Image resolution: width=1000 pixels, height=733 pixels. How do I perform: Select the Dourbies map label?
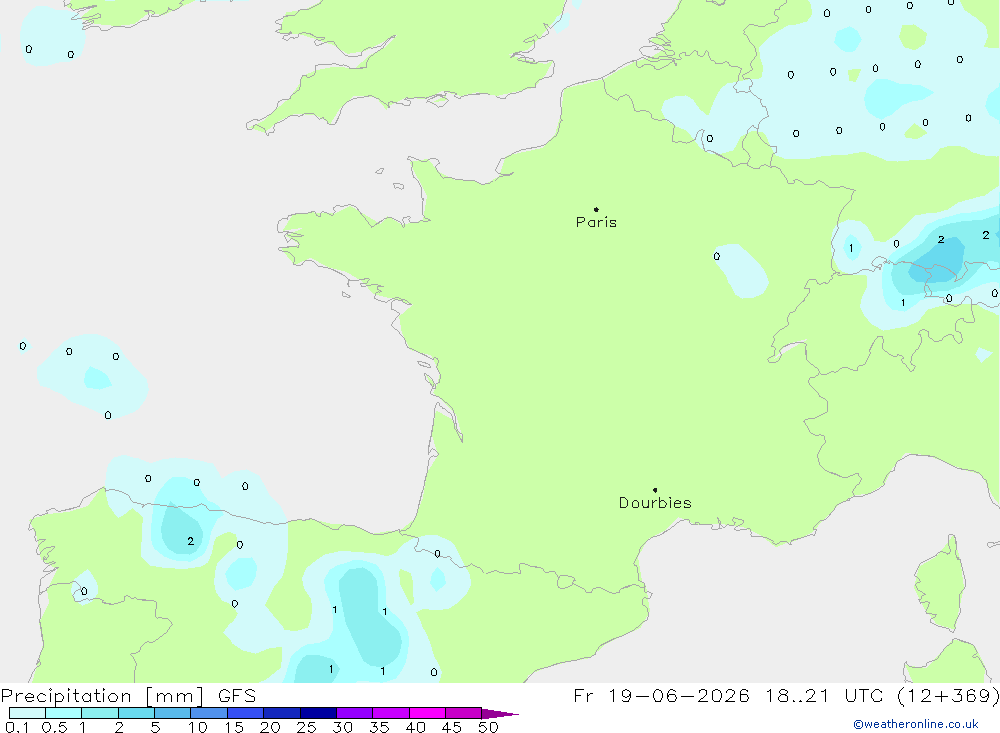pyautogui.click(x=655, y=503)
